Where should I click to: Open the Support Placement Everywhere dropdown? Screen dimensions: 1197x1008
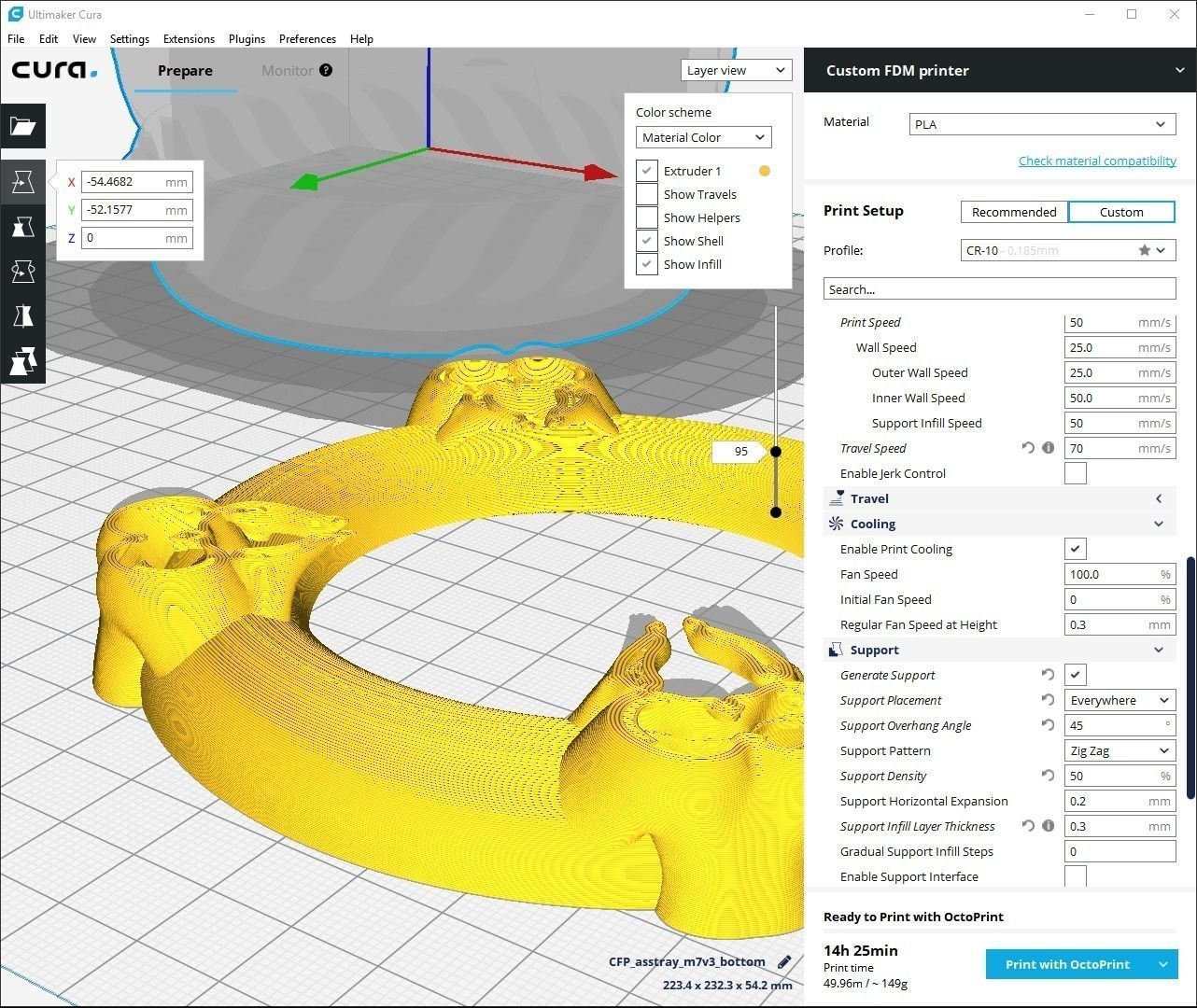[1120, 700]
